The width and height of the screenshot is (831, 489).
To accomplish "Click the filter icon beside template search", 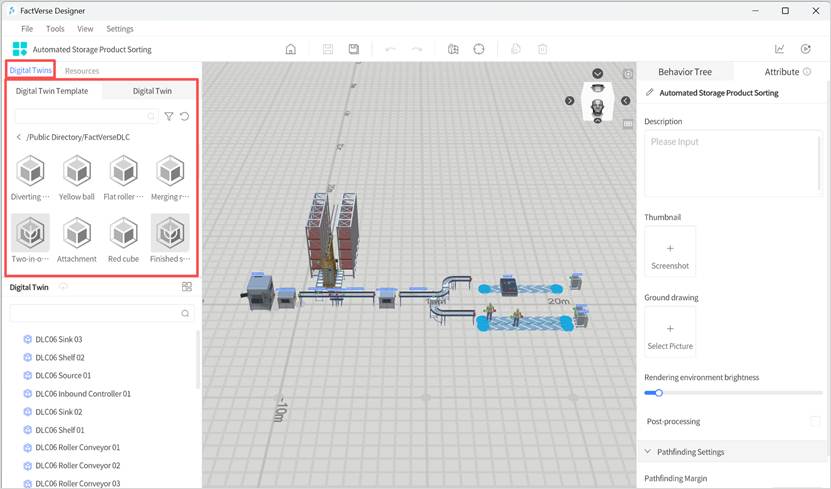I will 168,117.
